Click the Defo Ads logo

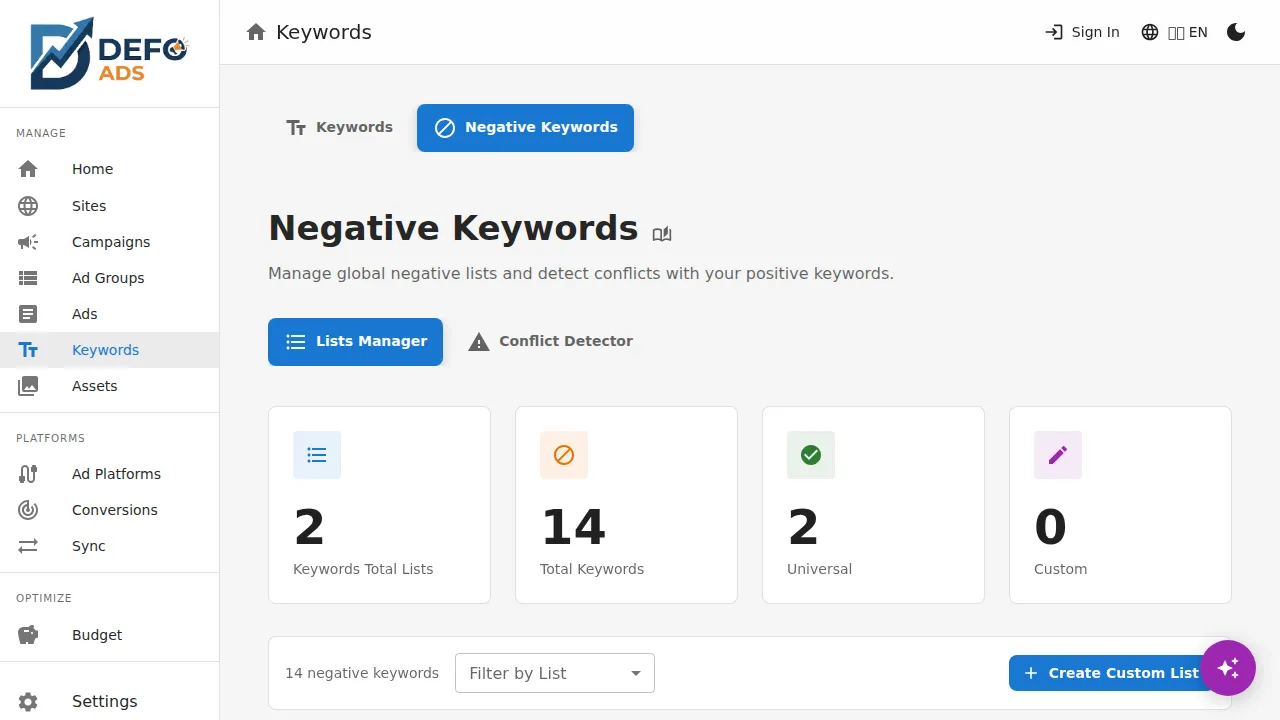pos(109,53)
